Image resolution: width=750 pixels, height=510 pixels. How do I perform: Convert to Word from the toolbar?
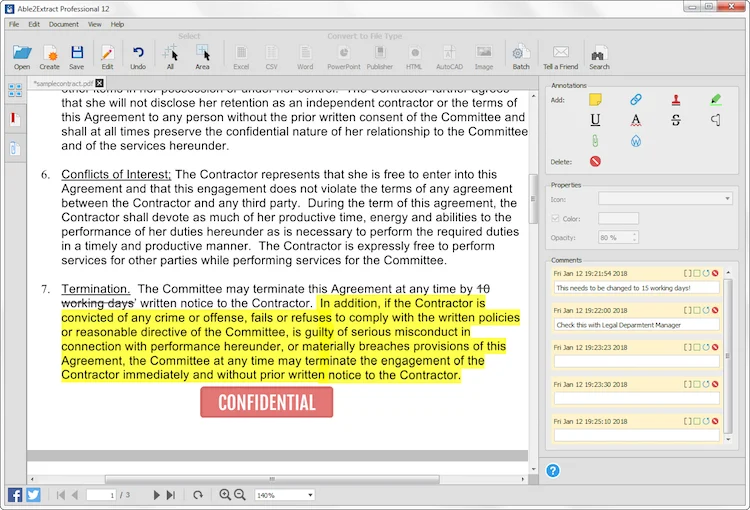[305, 56]
